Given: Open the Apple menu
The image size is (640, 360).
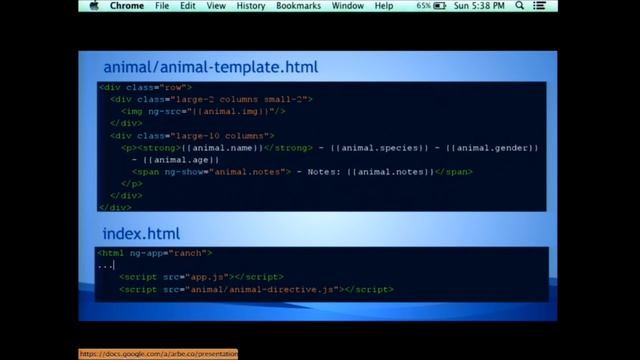Looking at the screenshot, I should point(94,6).
